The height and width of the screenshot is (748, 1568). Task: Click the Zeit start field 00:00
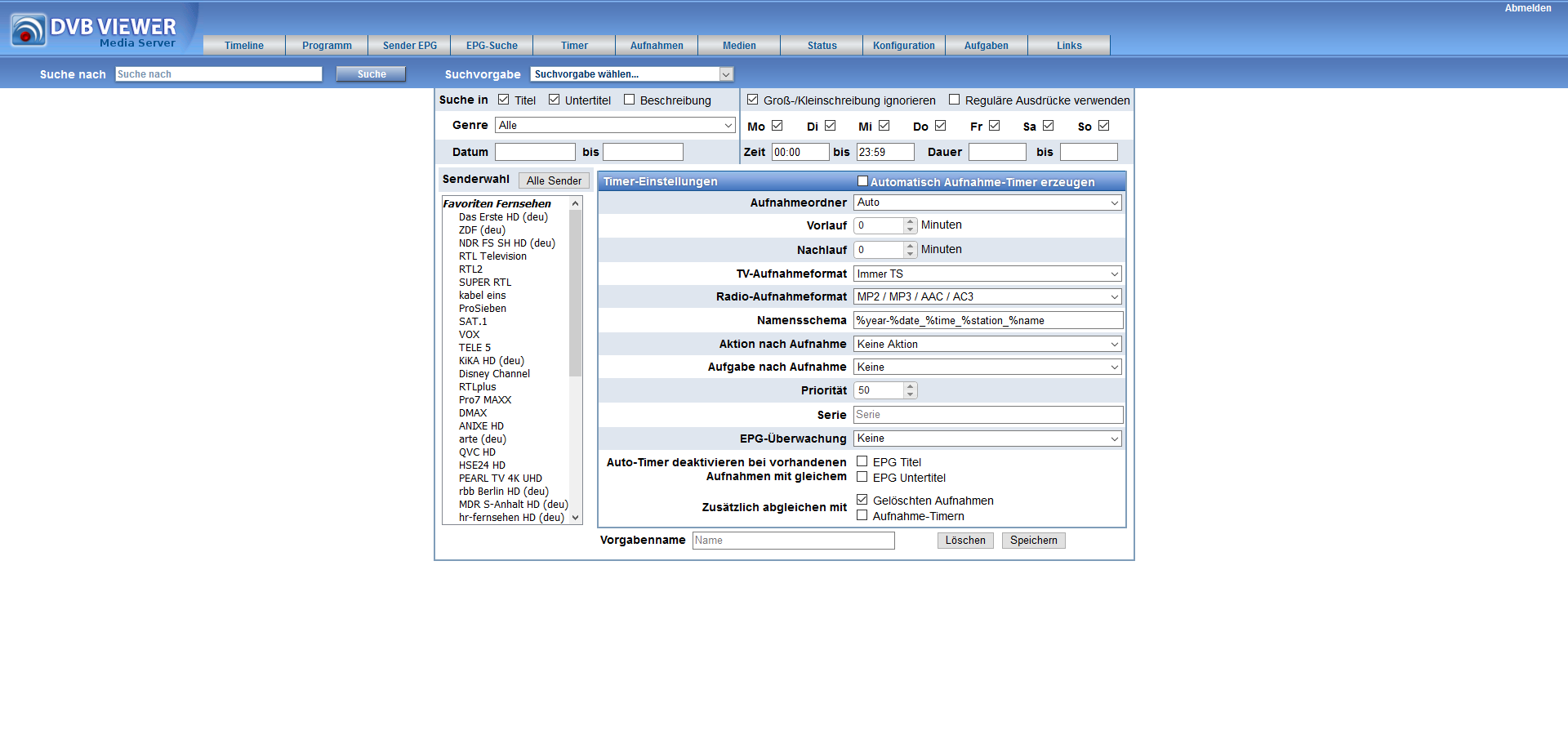(800, 152)
